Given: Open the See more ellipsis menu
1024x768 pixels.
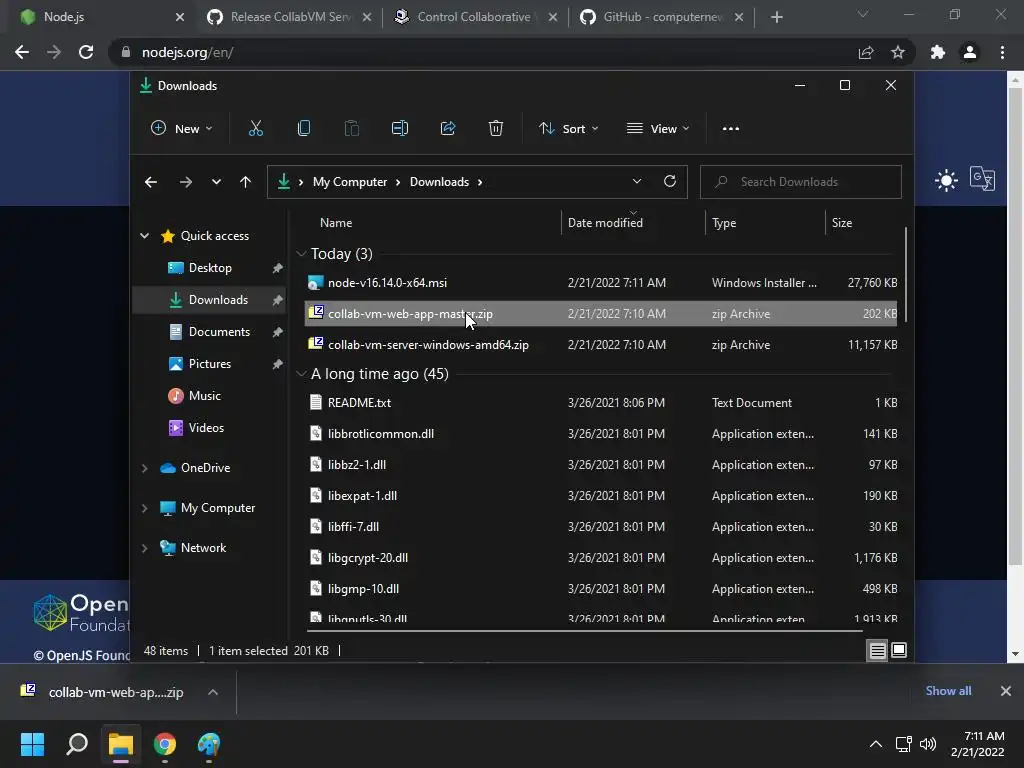Looking at the screenshot, I should (731, 129).
